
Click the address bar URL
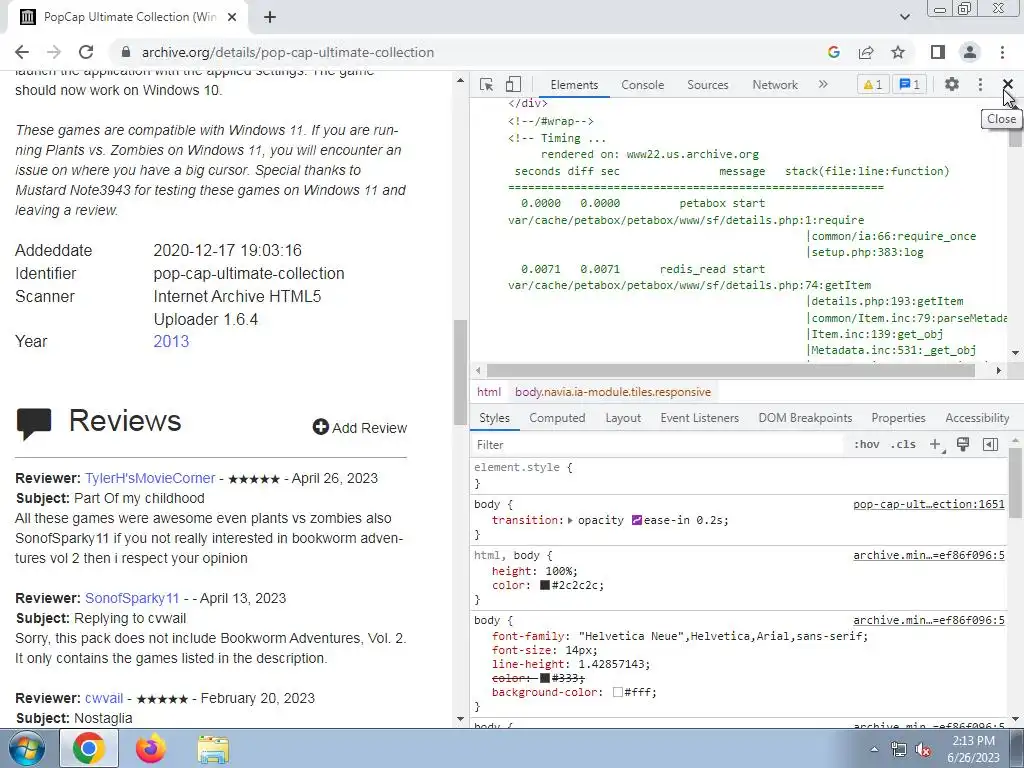(x=287, y=52)
